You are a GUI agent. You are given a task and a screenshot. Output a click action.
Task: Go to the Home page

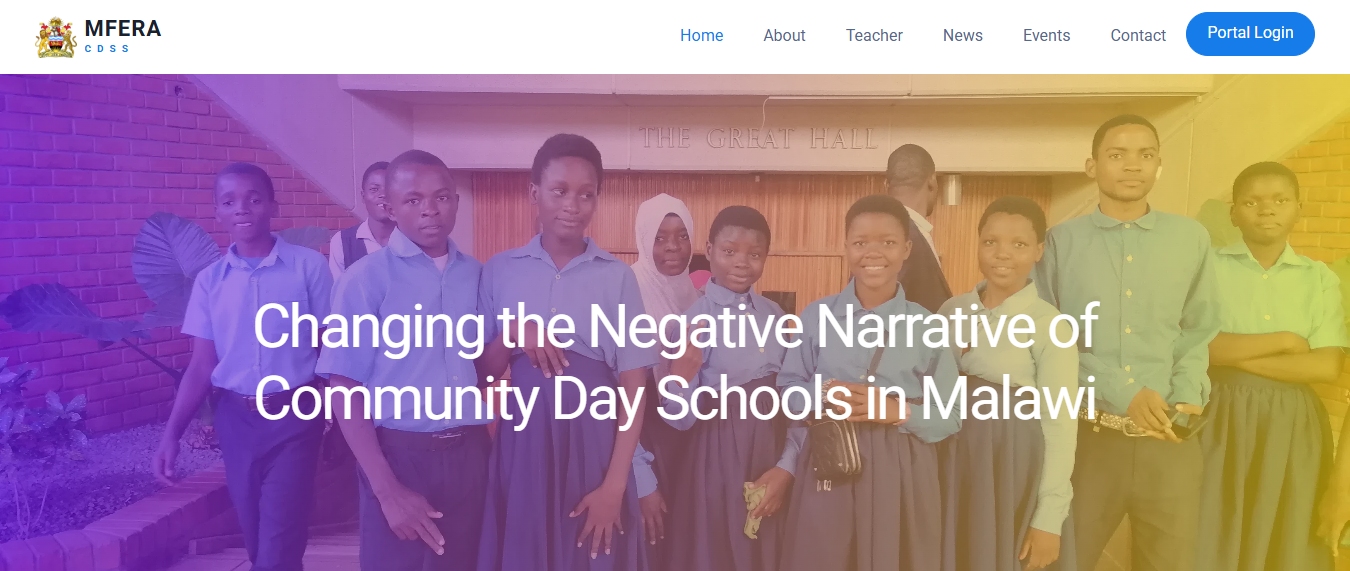701,35
